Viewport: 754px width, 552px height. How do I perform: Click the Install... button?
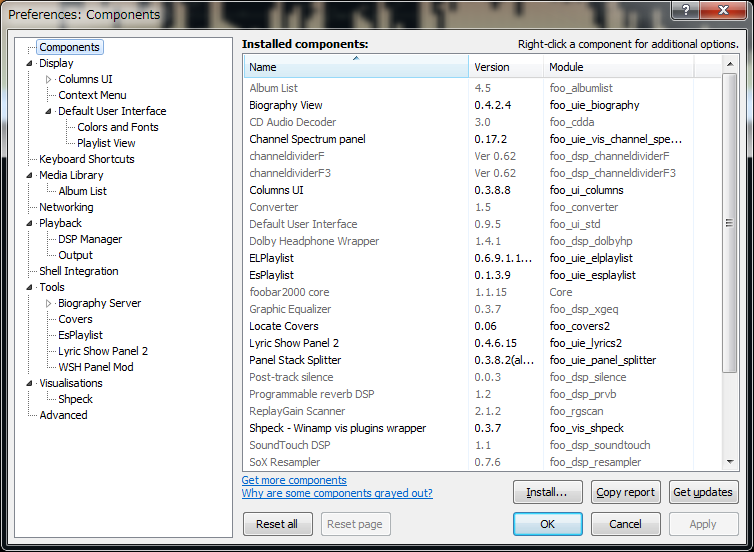click(x=548, y=492)
